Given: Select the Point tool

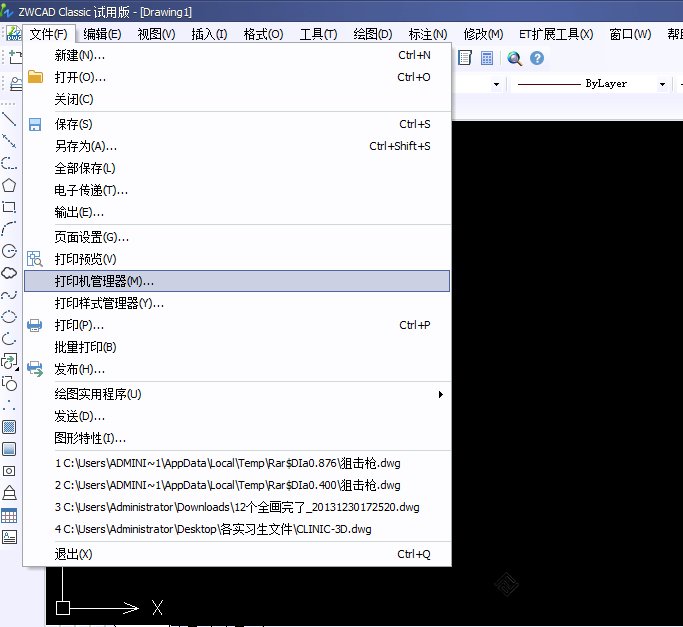Looking at the screenshot, I should [9, 405].
